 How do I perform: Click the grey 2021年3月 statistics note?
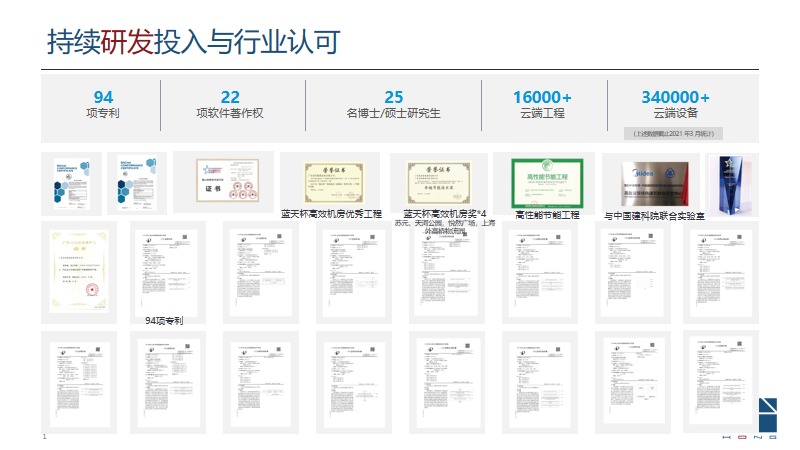point(673,133)
